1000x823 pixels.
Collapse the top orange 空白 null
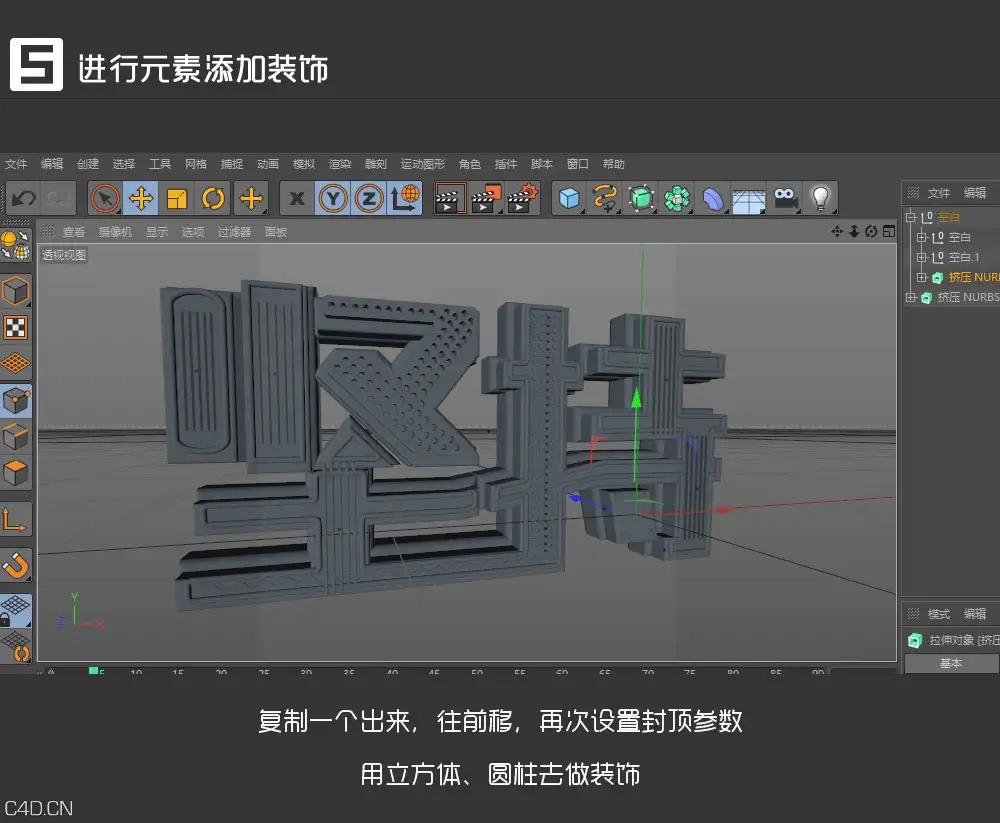click(911, 217)
